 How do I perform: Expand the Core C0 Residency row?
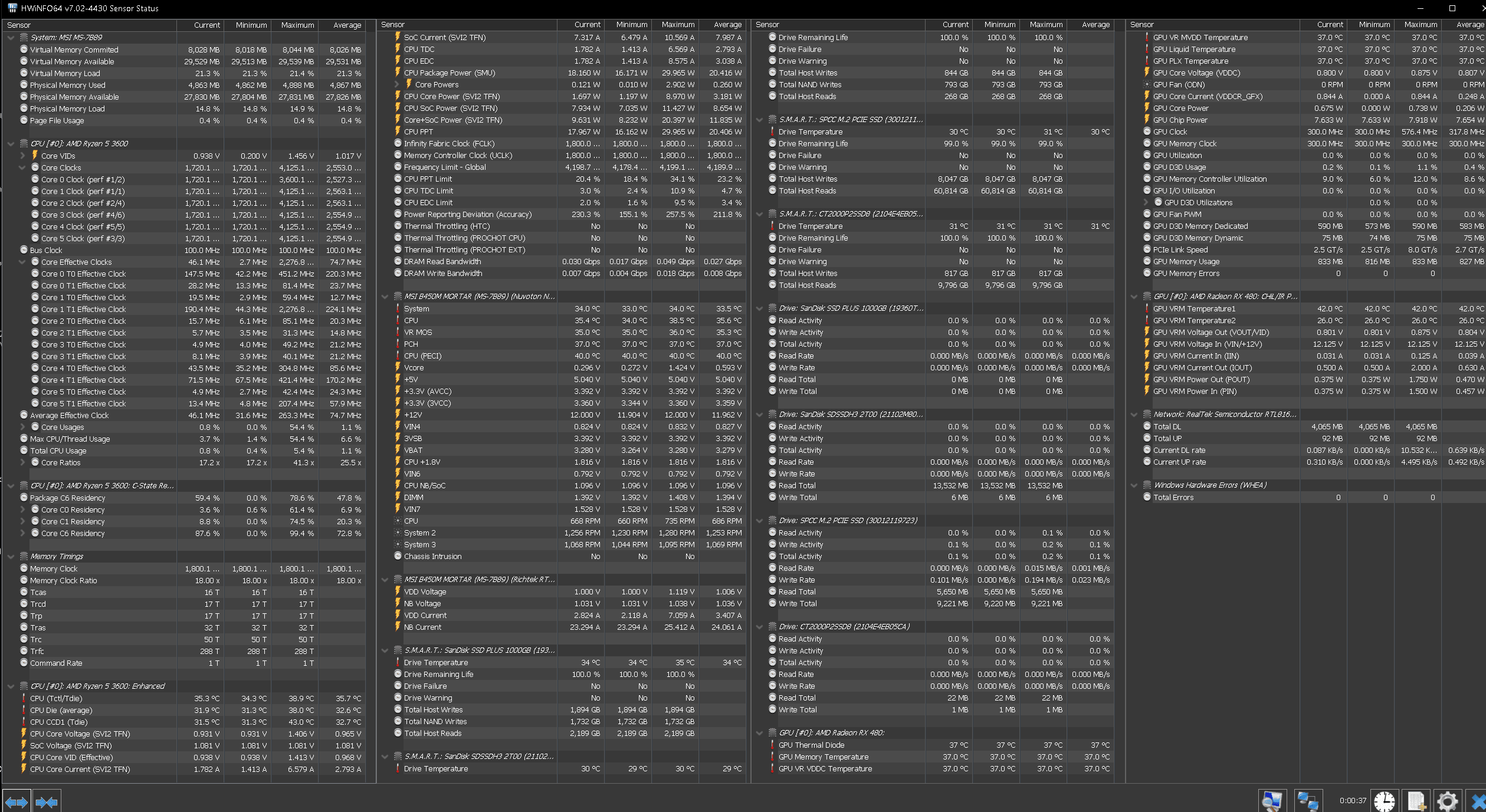pos(22,509)
